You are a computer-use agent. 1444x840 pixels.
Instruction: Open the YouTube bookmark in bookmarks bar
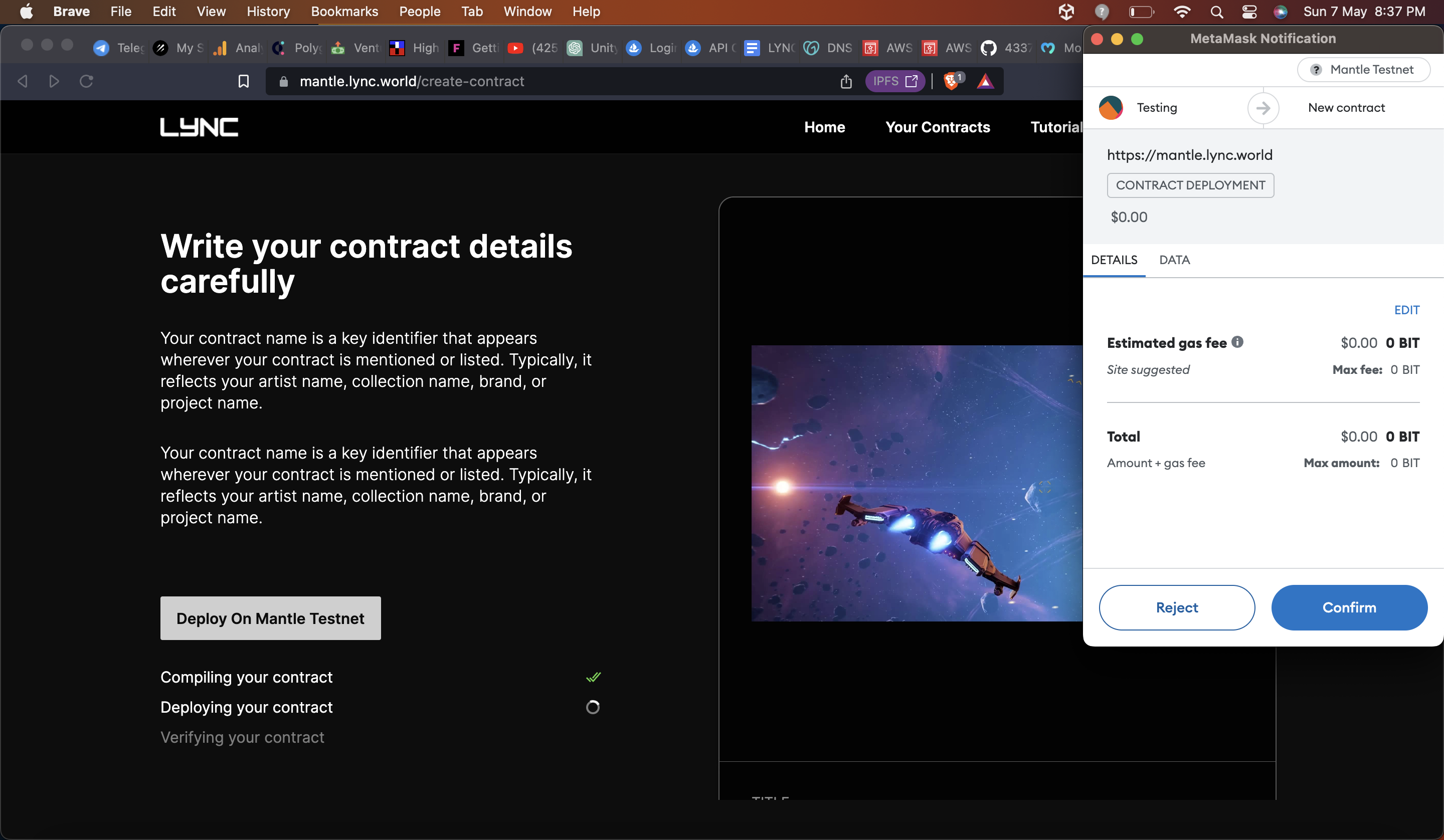point(515,48)
